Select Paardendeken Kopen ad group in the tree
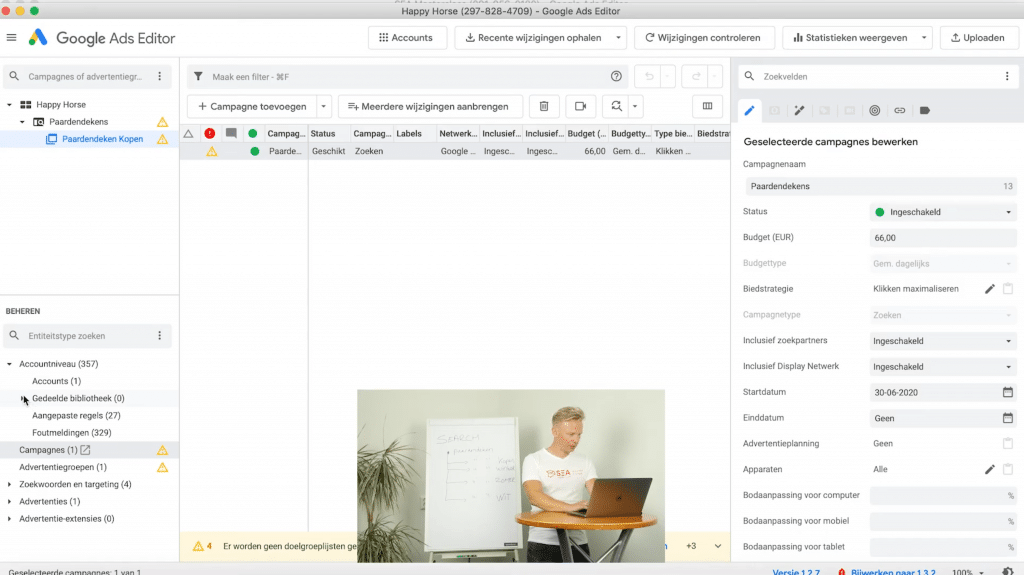1024x575 pixels. coord(101,139)
